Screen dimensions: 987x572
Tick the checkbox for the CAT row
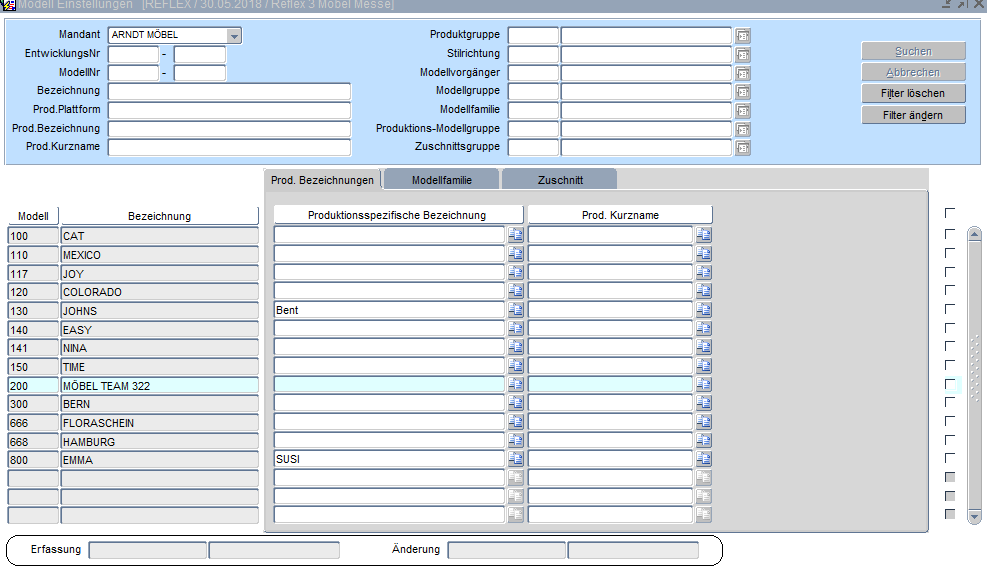[x=950, y=234]
